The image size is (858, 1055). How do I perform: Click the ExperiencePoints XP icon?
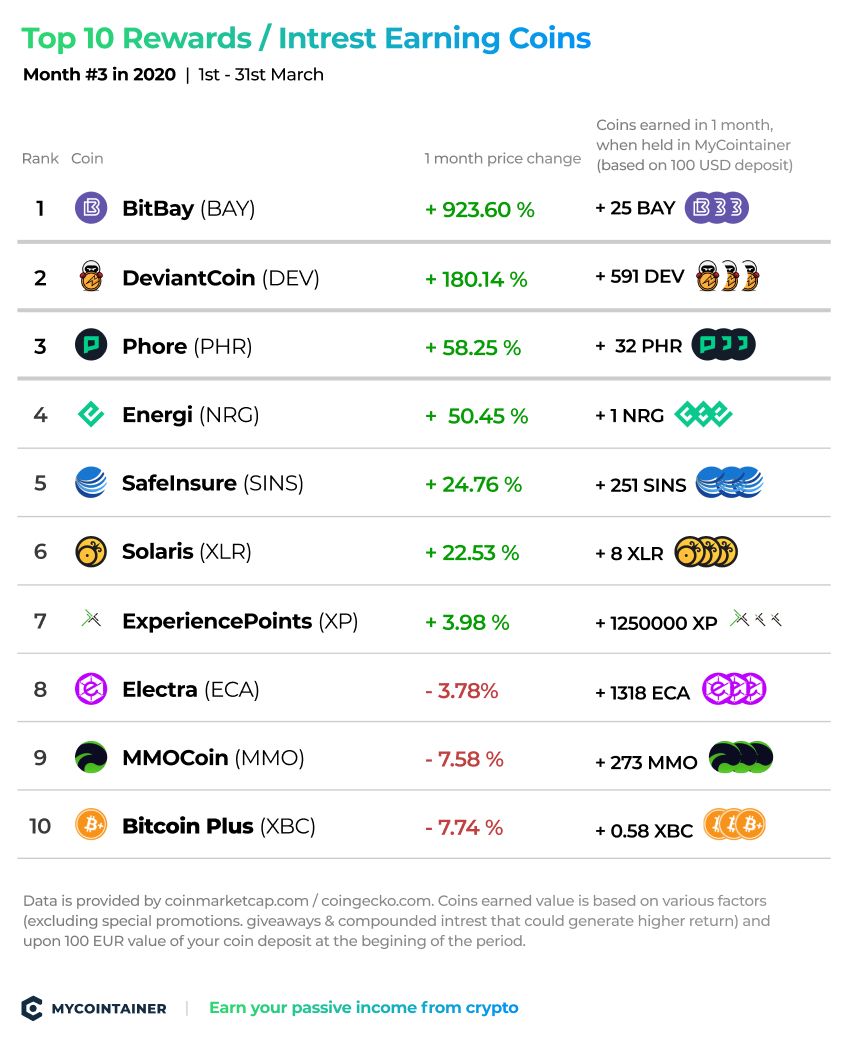91,618
